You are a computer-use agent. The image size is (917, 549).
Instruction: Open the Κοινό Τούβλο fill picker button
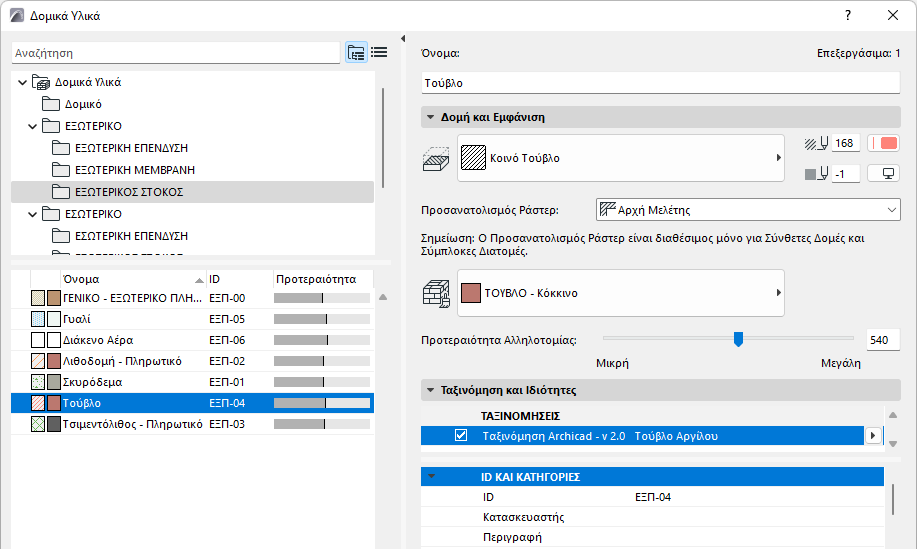click(620, 158)
